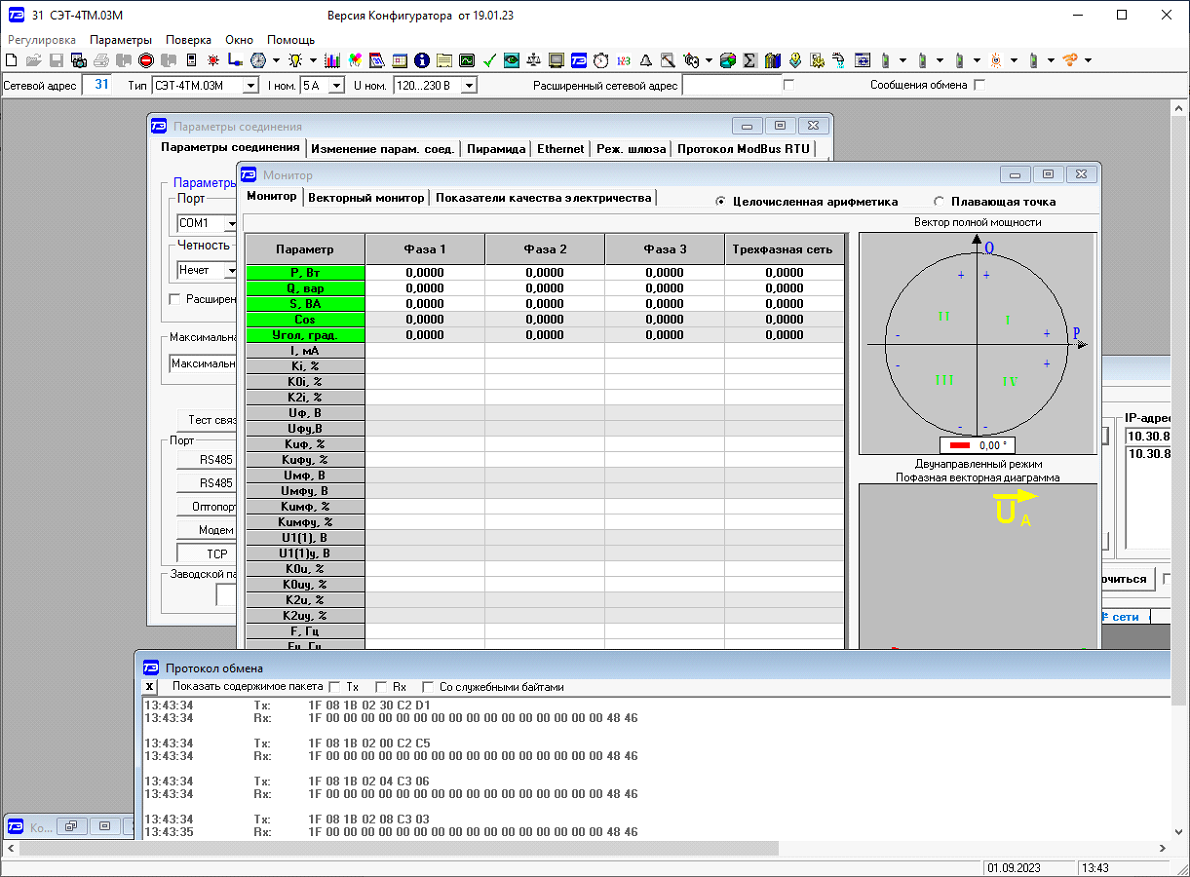Click the new document toolbar icon
The width and height of the screenshot is (1190, 877).
click(11, 60)
